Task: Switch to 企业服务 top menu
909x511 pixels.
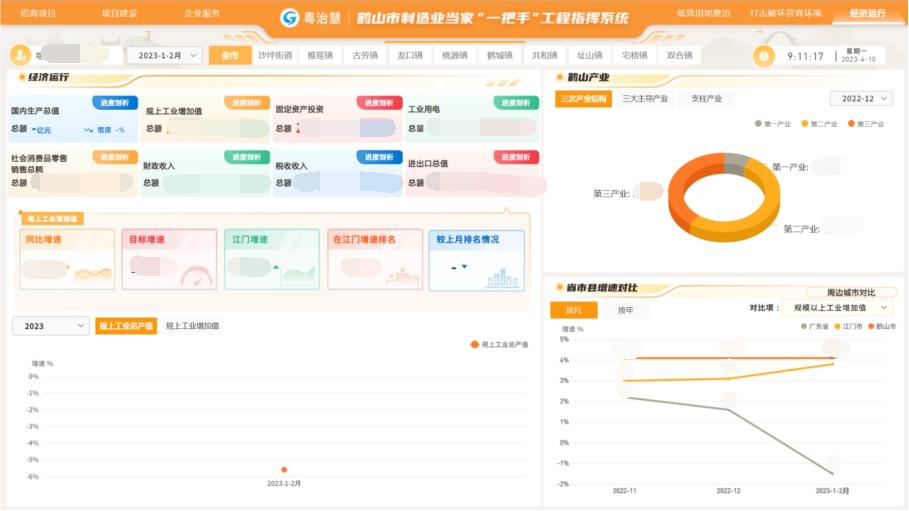Action: pos(202,13)
